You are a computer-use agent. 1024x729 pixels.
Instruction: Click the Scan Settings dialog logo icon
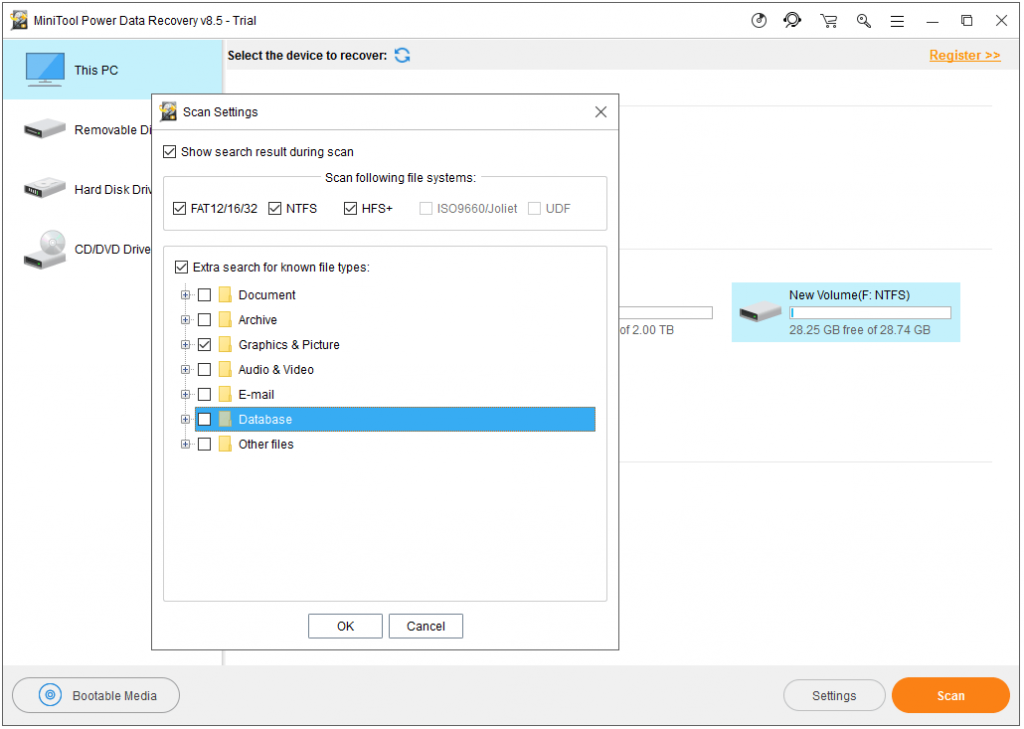(168, 112)
